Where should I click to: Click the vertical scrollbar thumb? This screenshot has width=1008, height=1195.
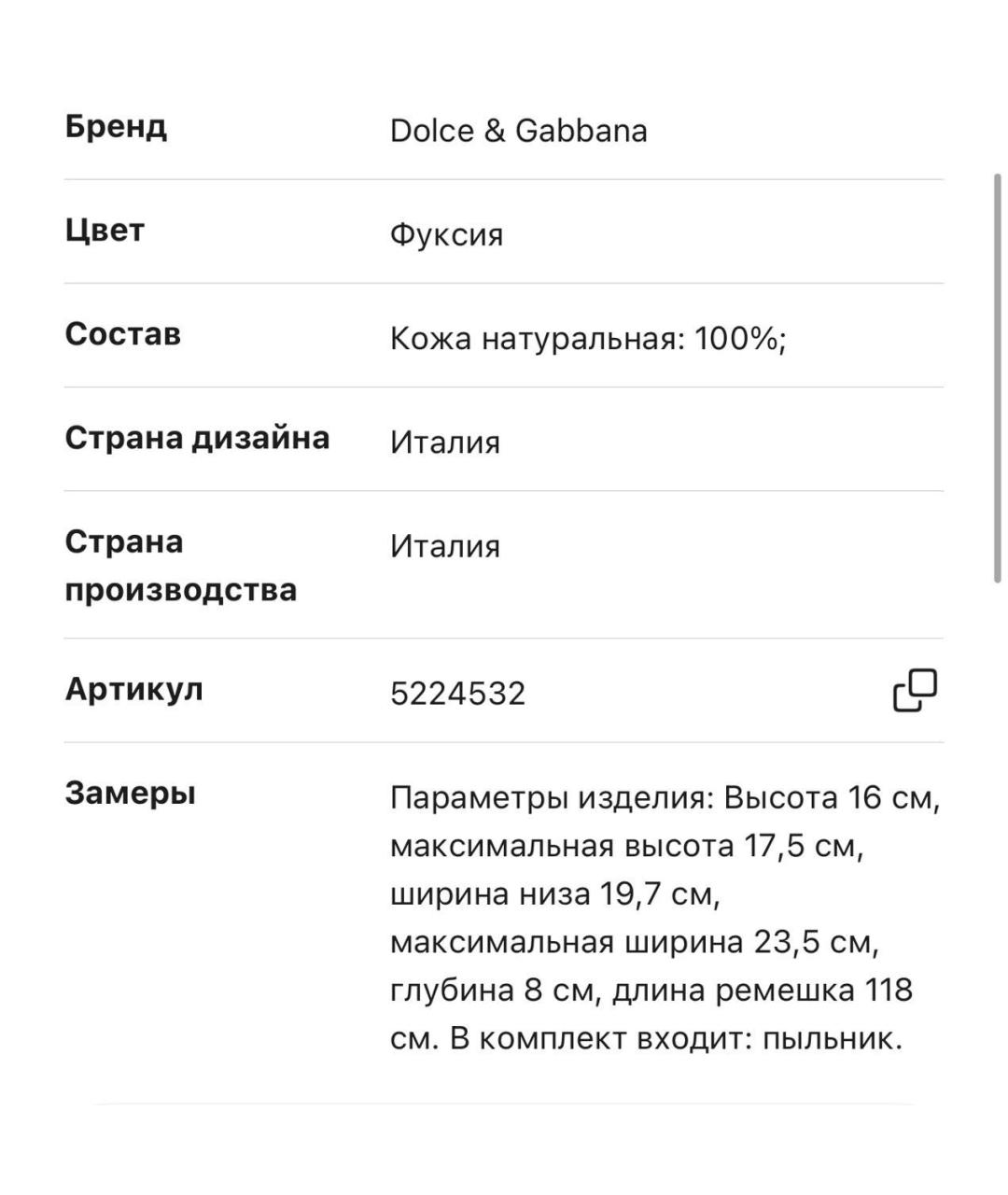pyautogui.click(x=997, y=378)
